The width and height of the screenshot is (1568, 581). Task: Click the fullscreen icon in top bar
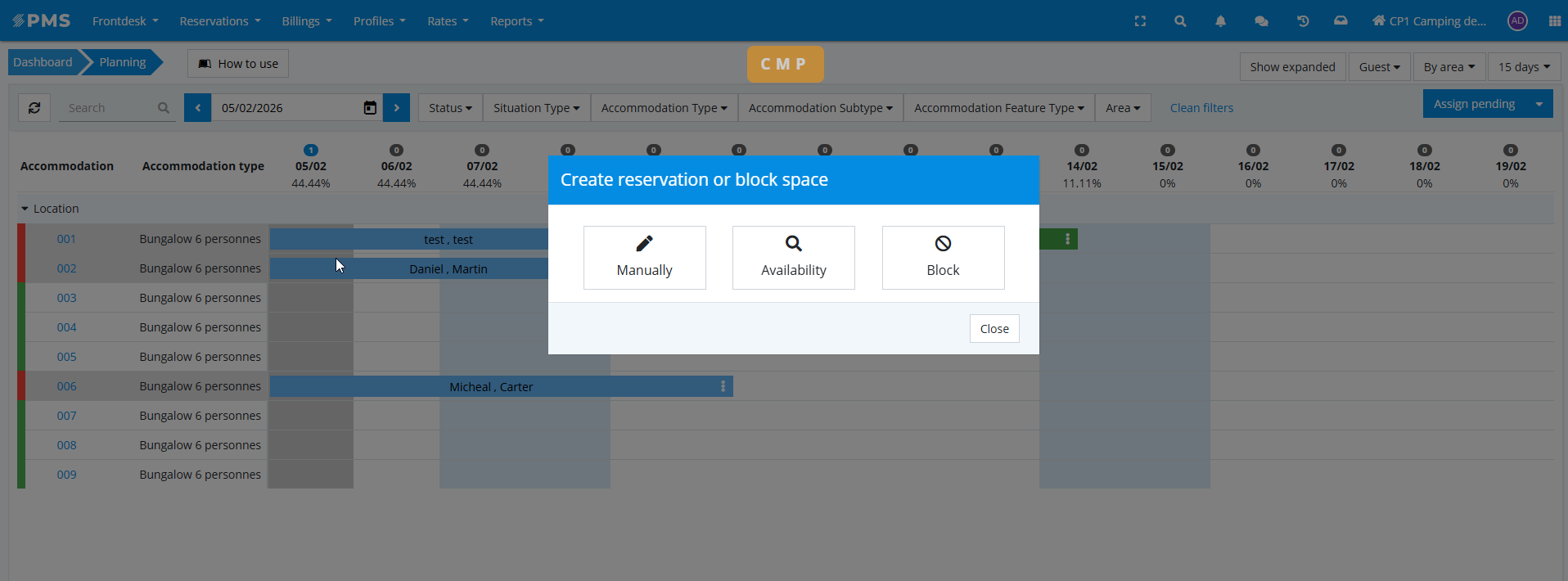coord(1140,21)
